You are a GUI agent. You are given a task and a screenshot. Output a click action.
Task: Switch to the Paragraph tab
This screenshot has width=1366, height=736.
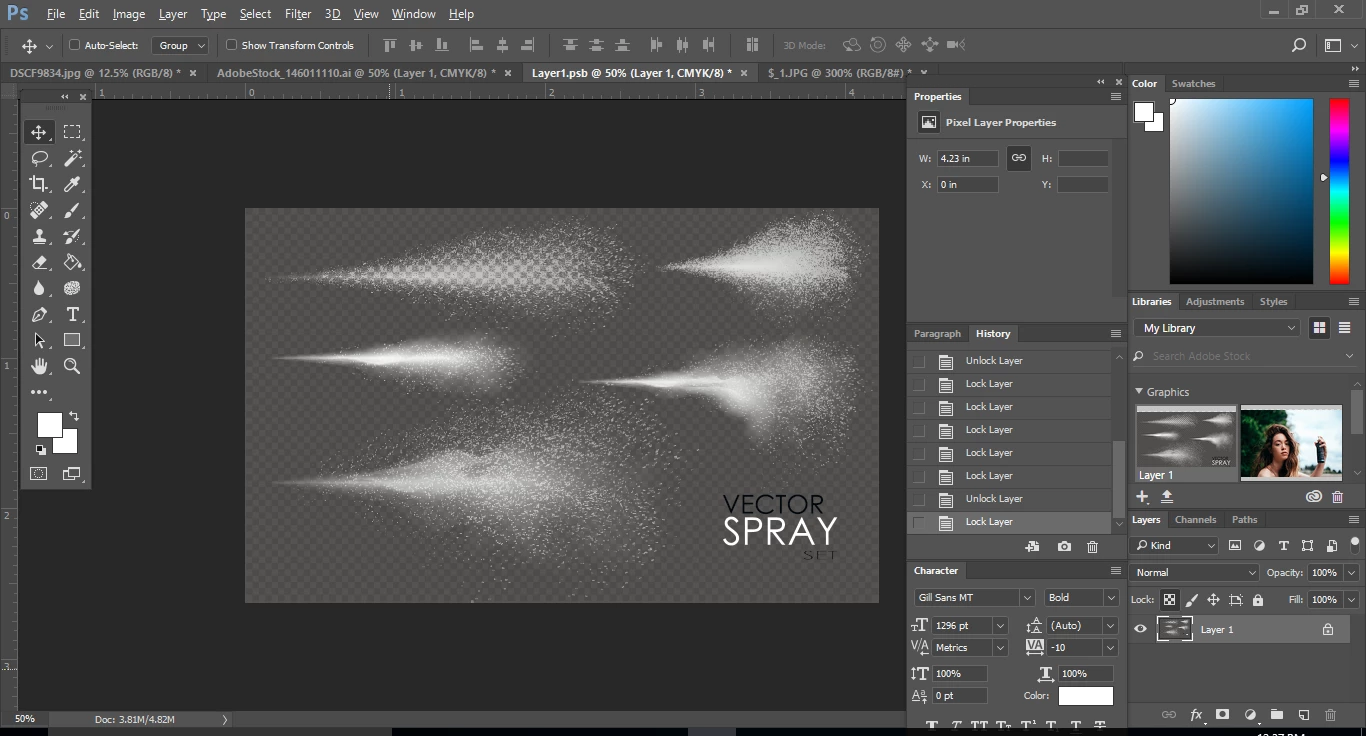point(937,334)
